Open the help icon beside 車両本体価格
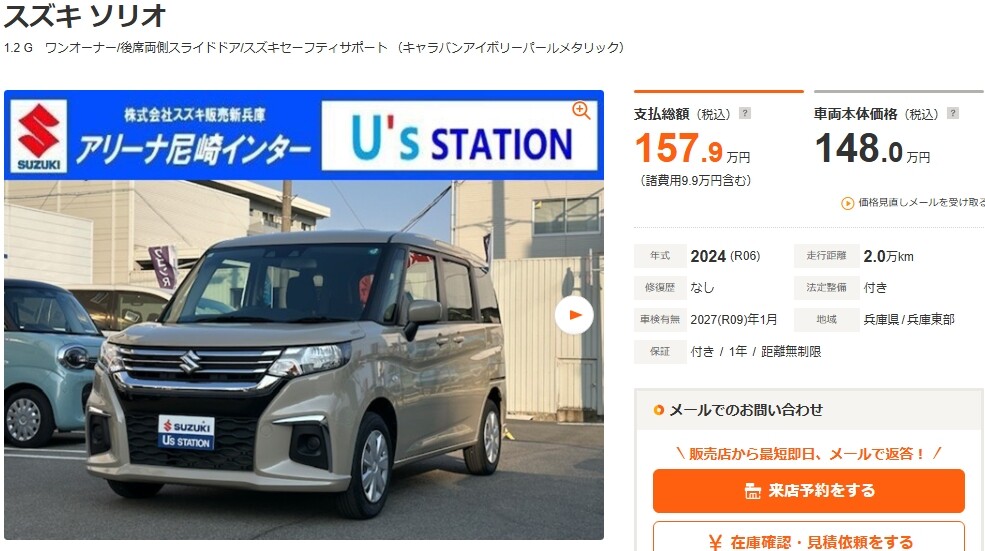This screenshot has height=551, width=985. tap(953, 113)
